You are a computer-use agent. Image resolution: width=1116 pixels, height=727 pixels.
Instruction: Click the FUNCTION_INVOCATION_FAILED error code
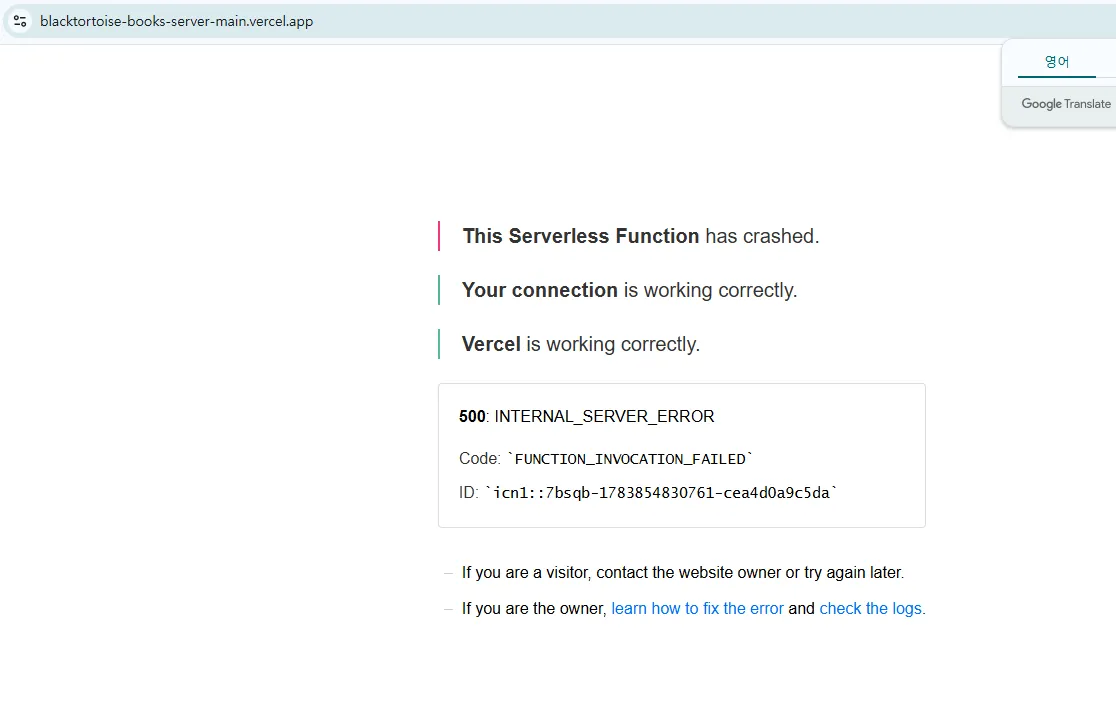pos(629,459)
